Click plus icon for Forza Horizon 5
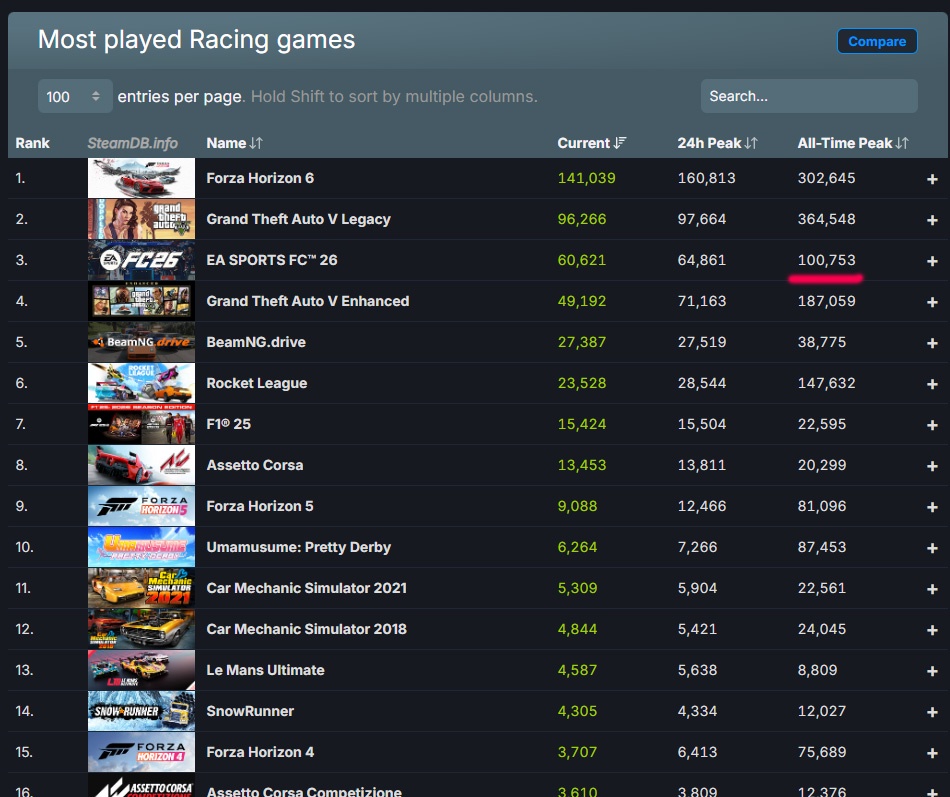 (932, 507)
